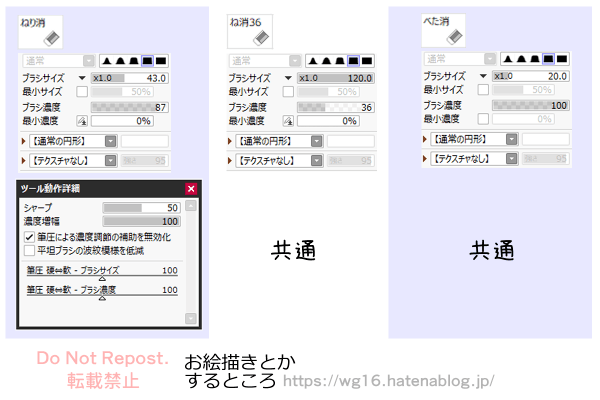Adjust シャープ slider showing 50
This screenshot has width=600, height=400.
point(142,208)
